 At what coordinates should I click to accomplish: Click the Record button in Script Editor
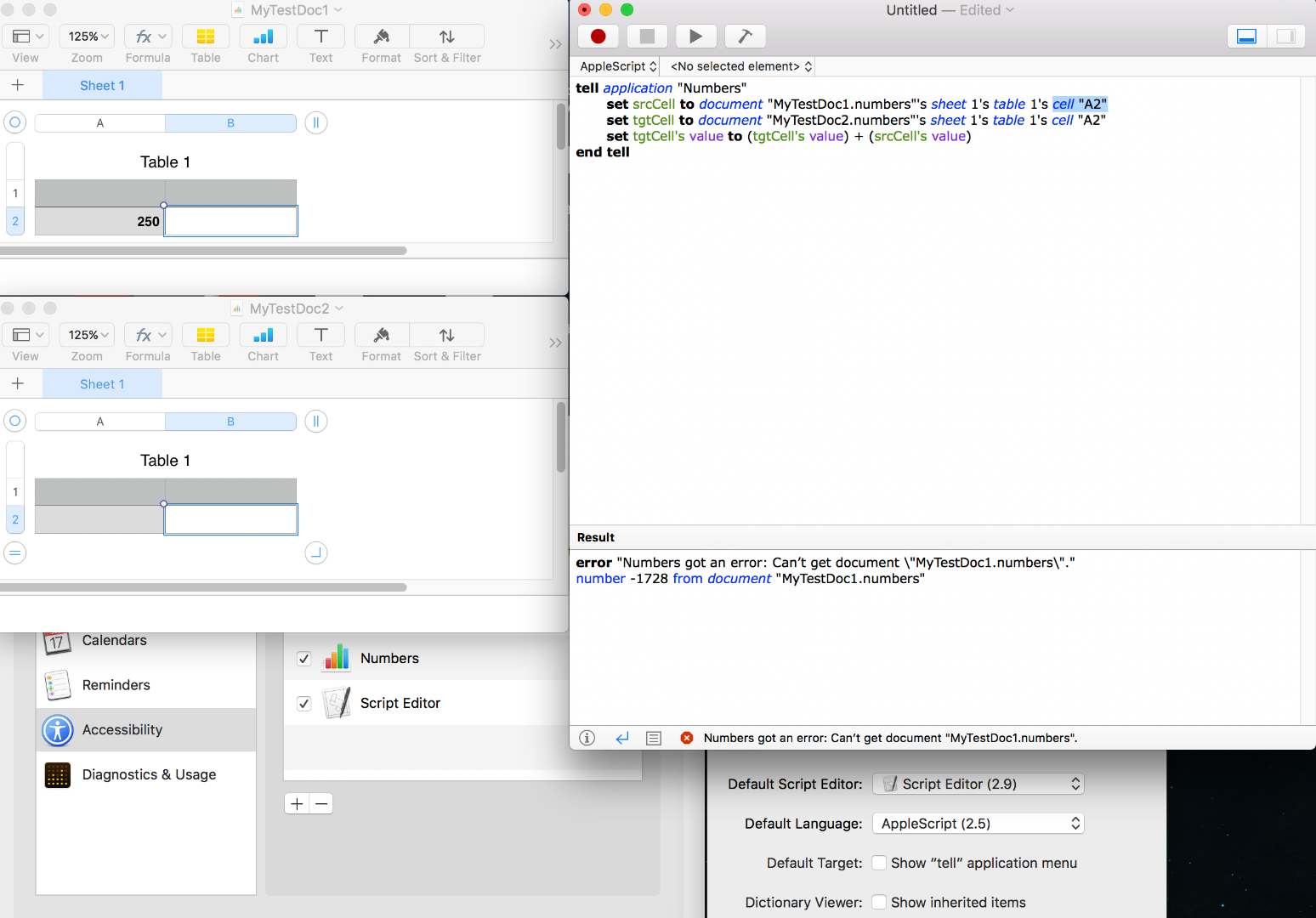pos(598,37)
